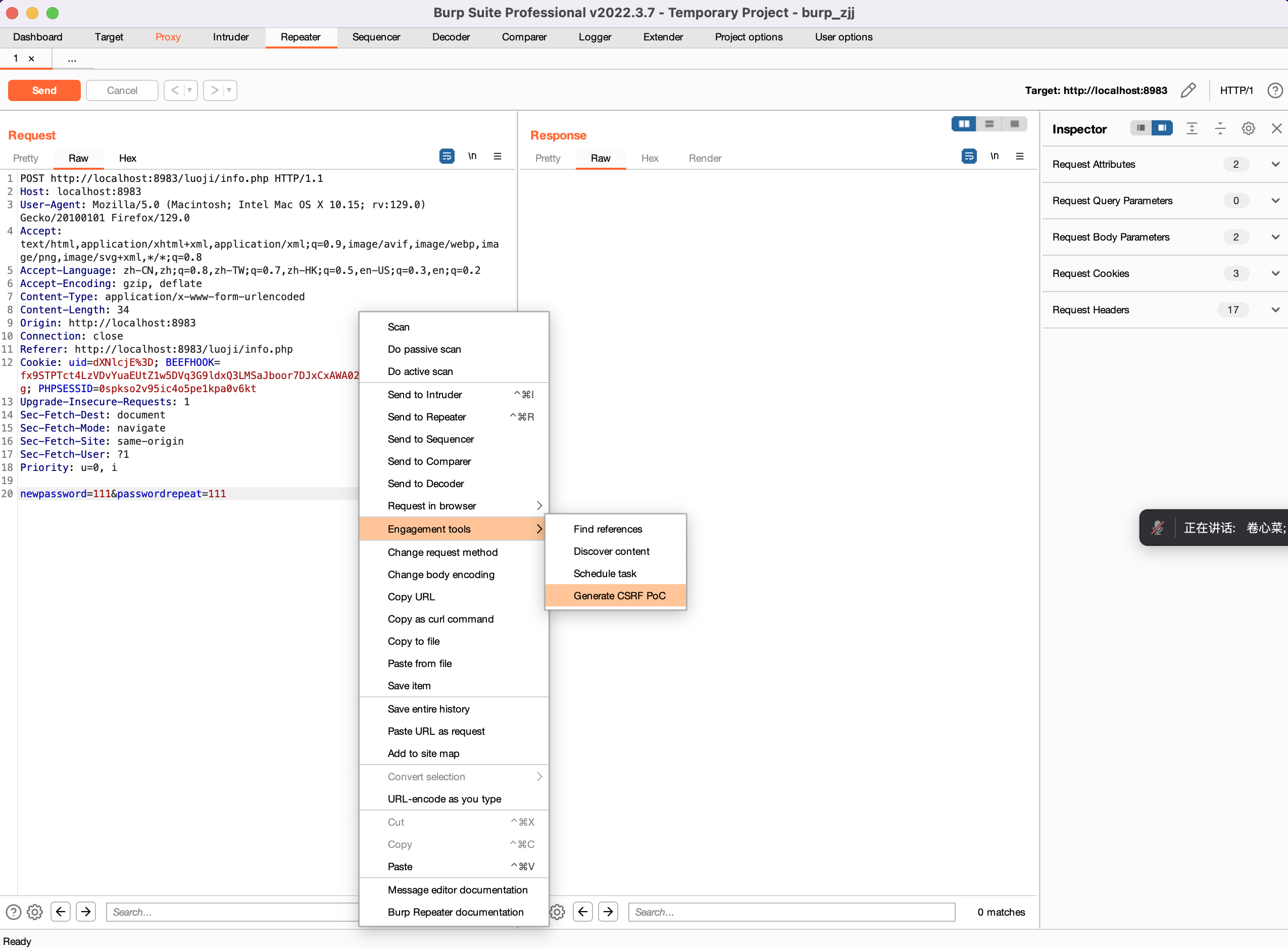The height and width of the screenshot is (948, 1288).
Task: Click the Cancel button
Action: coord(122,90)
